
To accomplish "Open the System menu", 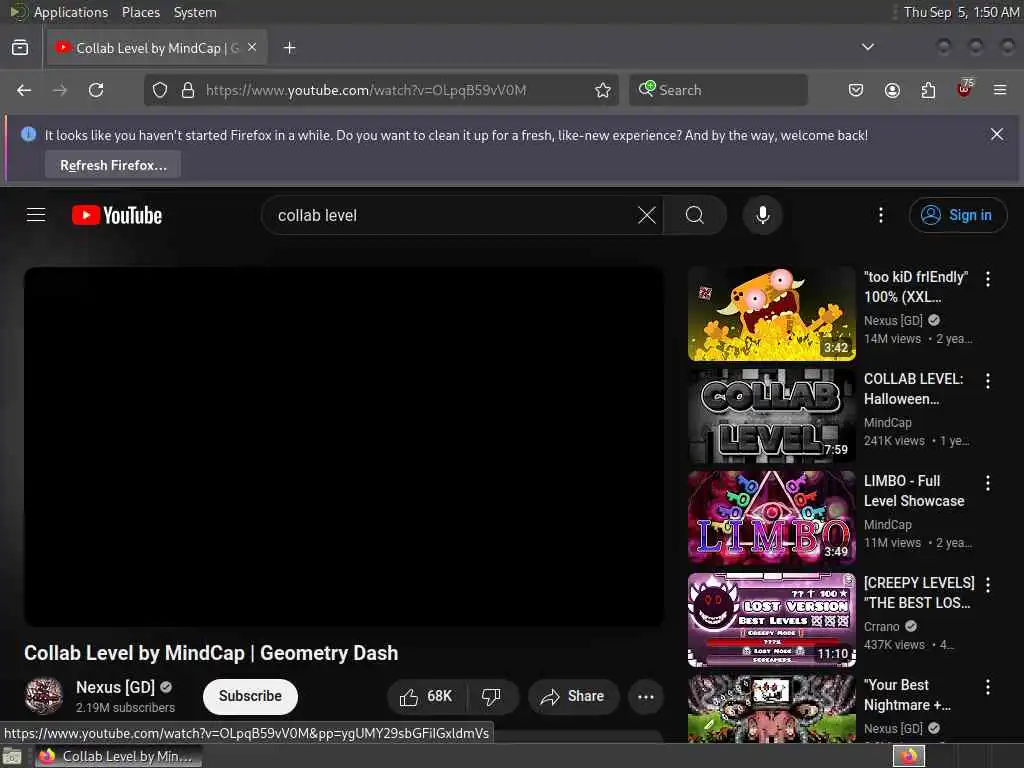I will click(195, 12).
